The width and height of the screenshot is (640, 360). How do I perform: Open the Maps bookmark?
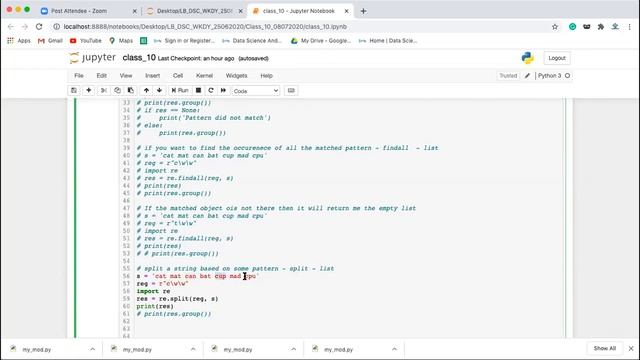(121, 40)
